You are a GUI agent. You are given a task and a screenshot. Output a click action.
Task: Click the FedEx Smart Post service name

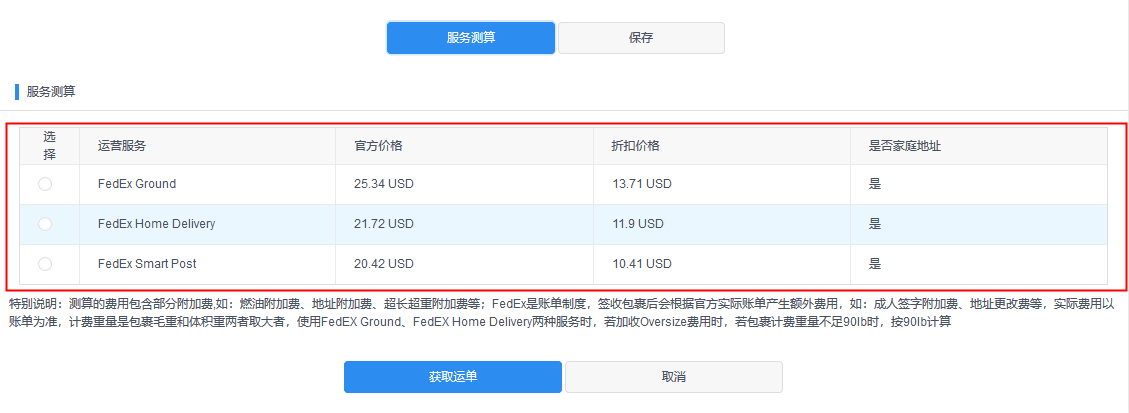click(x=147, y=264)
